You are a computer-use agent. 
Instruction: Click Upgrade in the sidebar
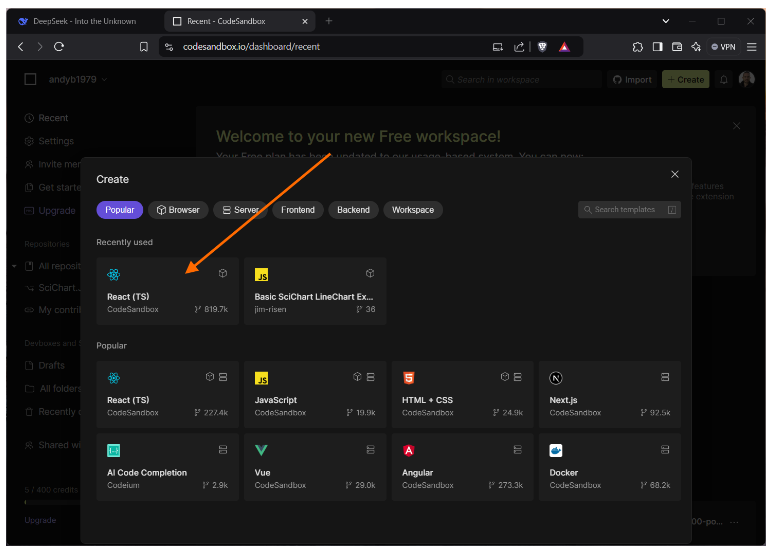pyautogui.click(x=50, y=211)
